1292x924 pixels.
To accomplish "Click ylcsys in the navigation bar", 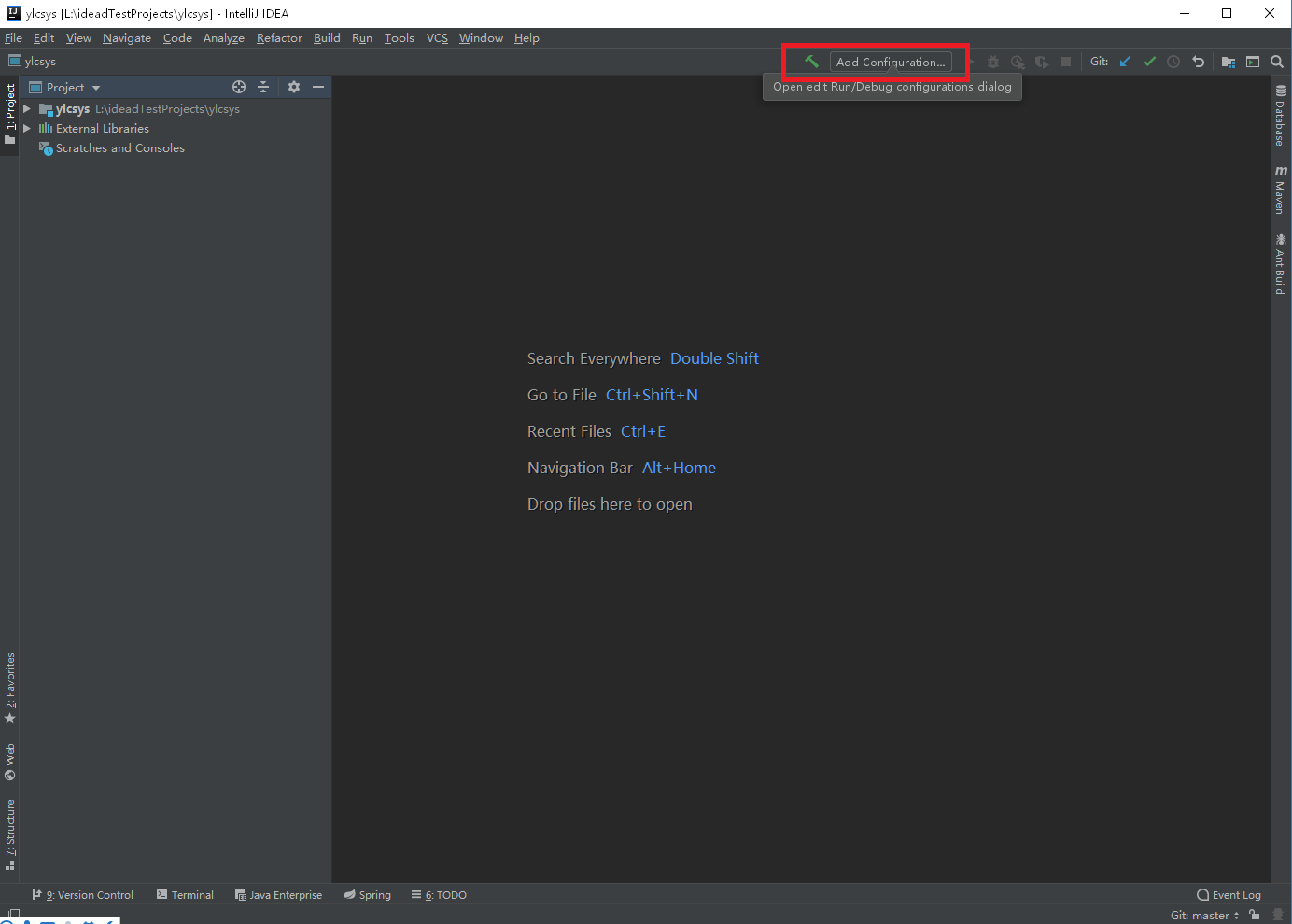I will tap(33, 62).
